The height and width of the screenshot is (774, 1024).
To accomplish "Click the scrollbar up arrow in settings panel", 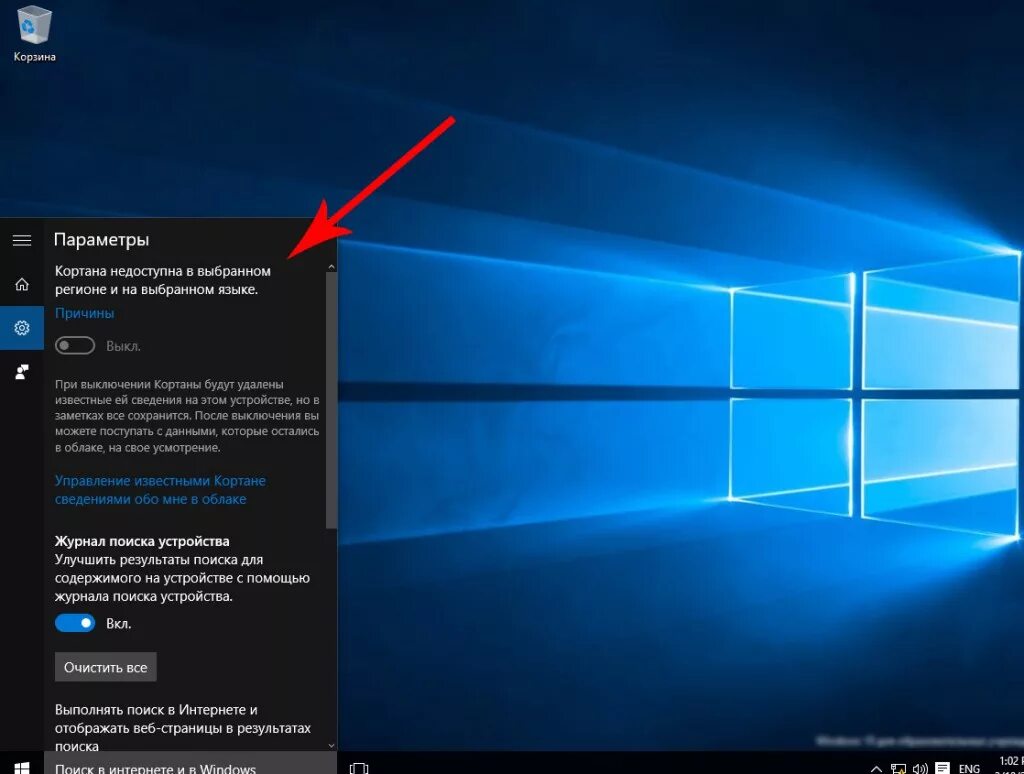I will (x=331, y=266).
